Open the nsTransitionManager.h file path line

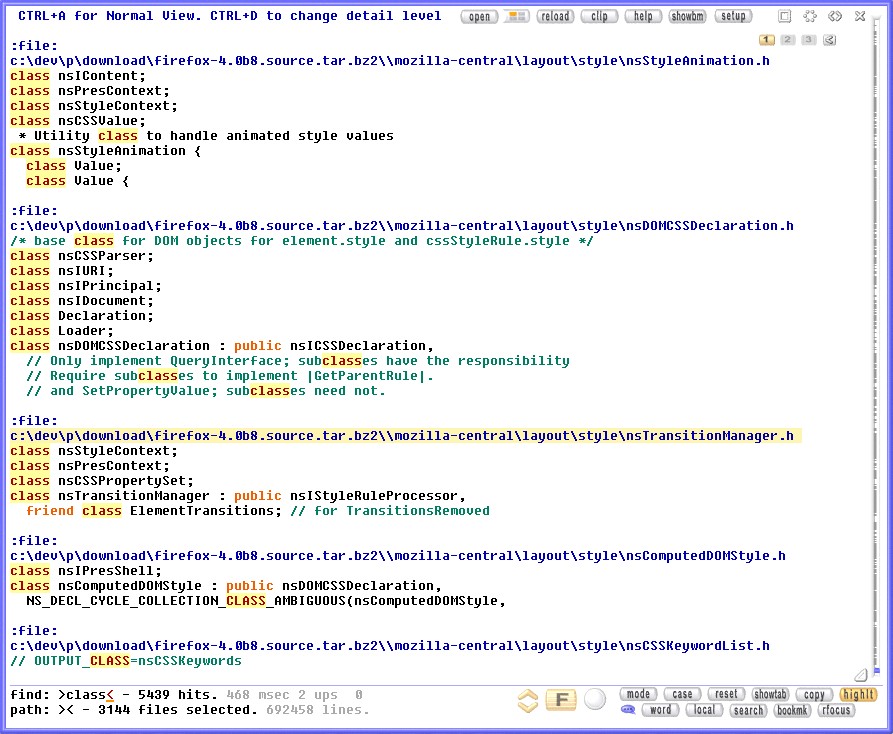click(402, 436)
